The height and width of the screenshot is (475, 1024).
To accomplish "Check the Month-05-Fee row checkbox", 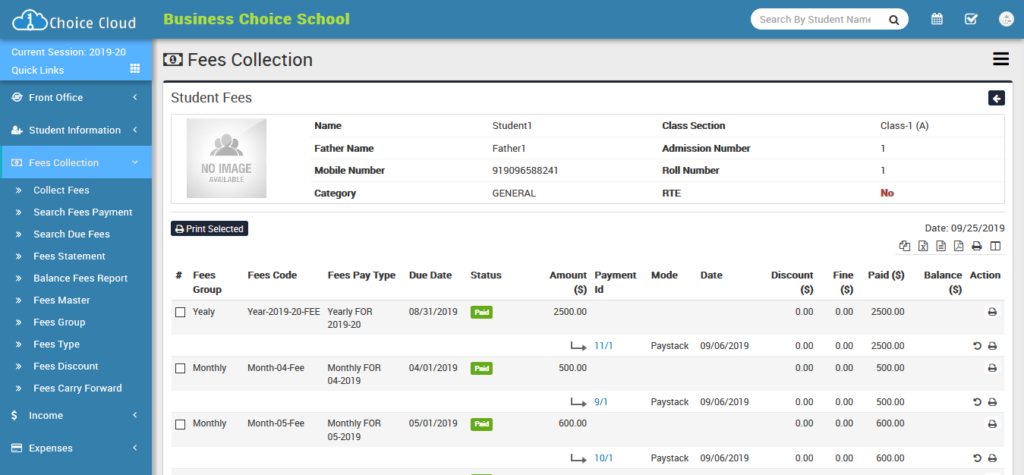I will [180, 425].
